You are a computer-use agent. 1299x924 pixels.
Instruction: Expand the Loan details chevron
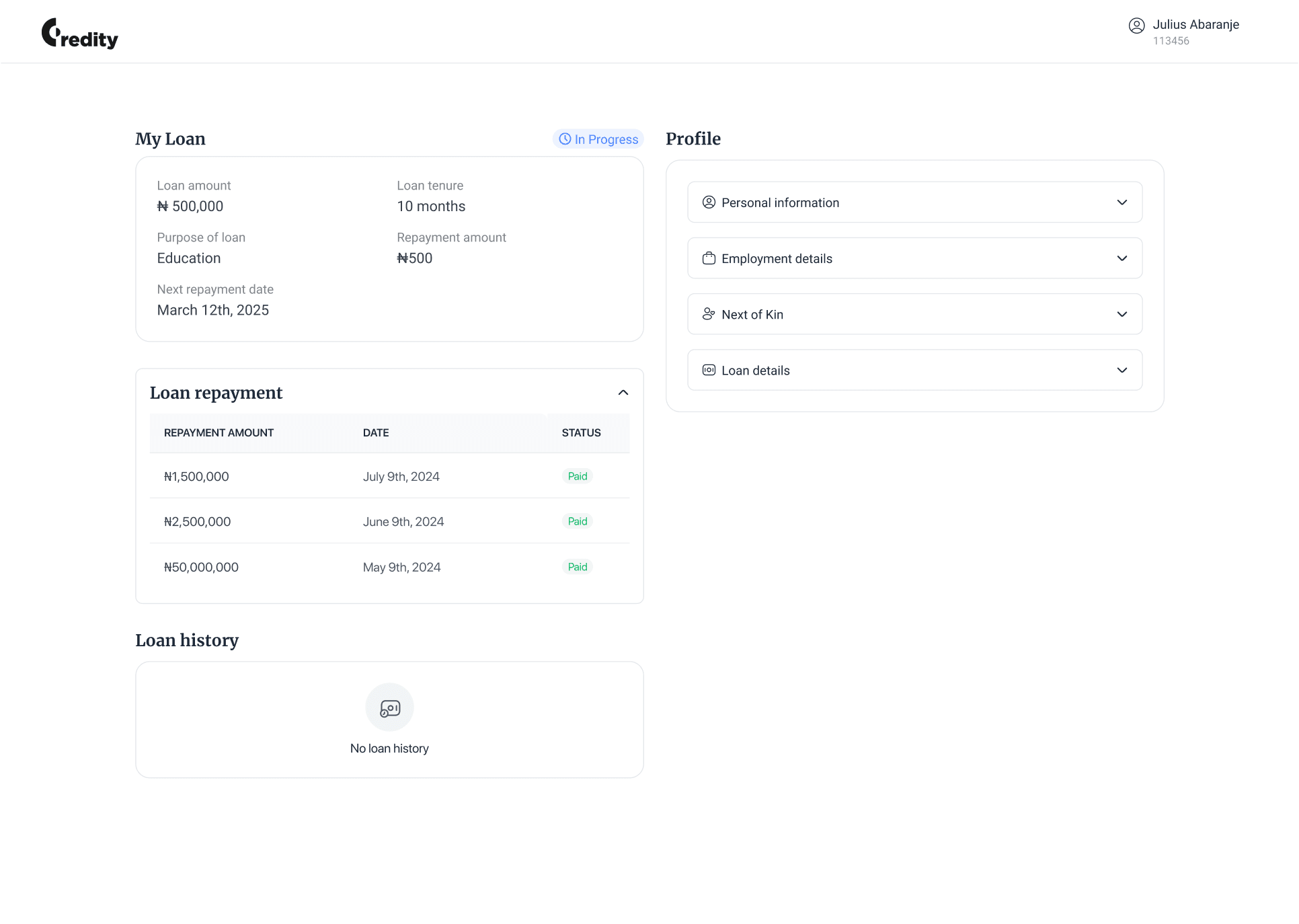coord(1121,370)
